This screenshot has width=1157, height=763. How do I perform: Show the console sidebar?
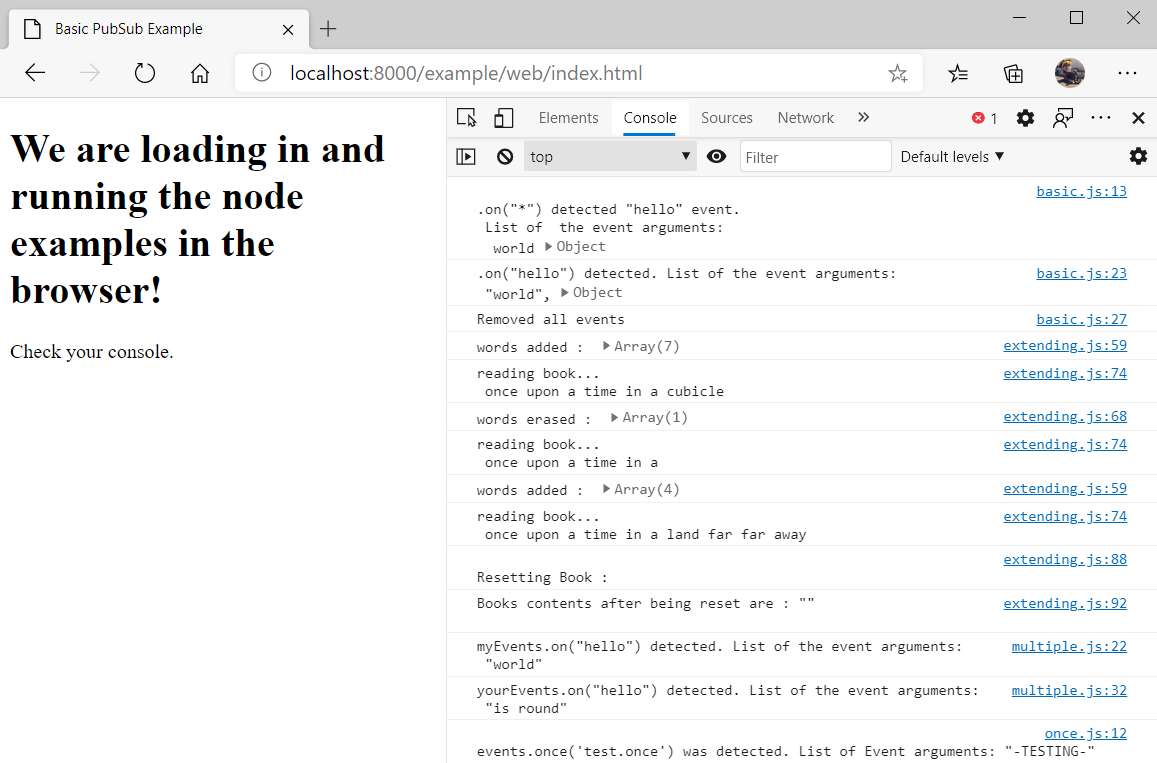click(x=466, y=156)
